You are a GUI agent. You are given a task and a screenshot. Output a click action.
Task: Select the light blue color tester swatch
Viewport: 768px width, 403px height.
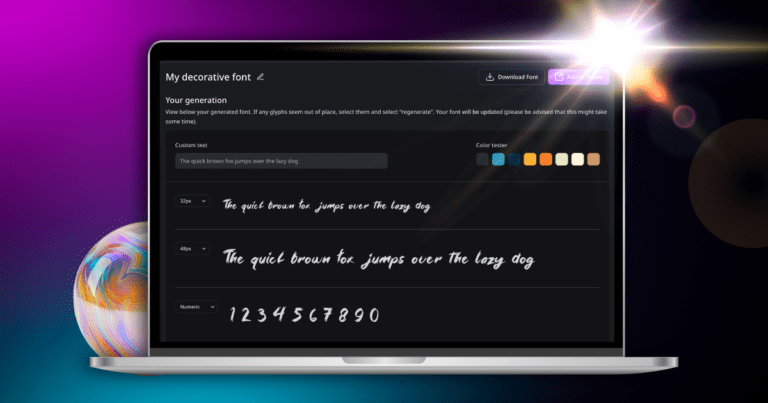tap(498, 159)
